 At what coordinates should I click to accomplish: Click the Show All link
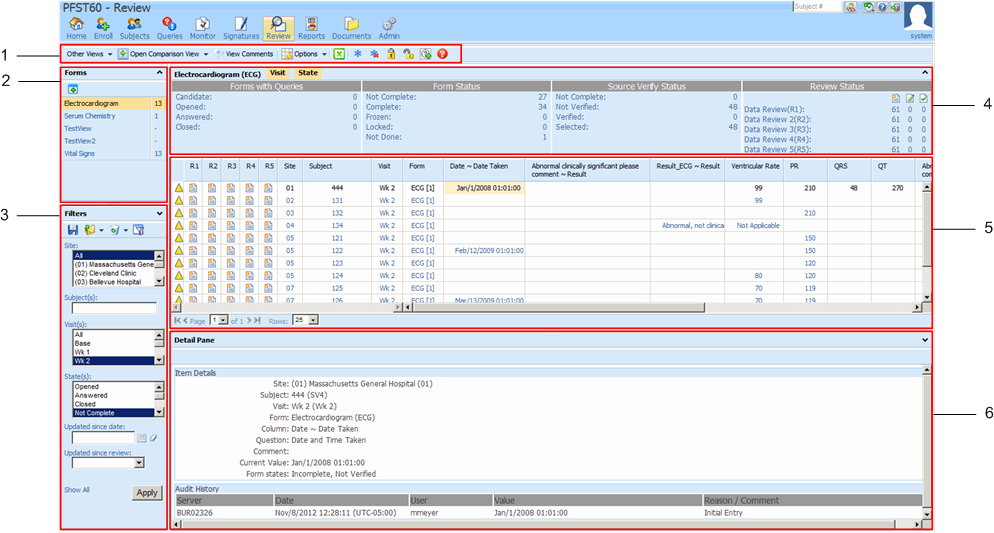click(x=77, y=490)
